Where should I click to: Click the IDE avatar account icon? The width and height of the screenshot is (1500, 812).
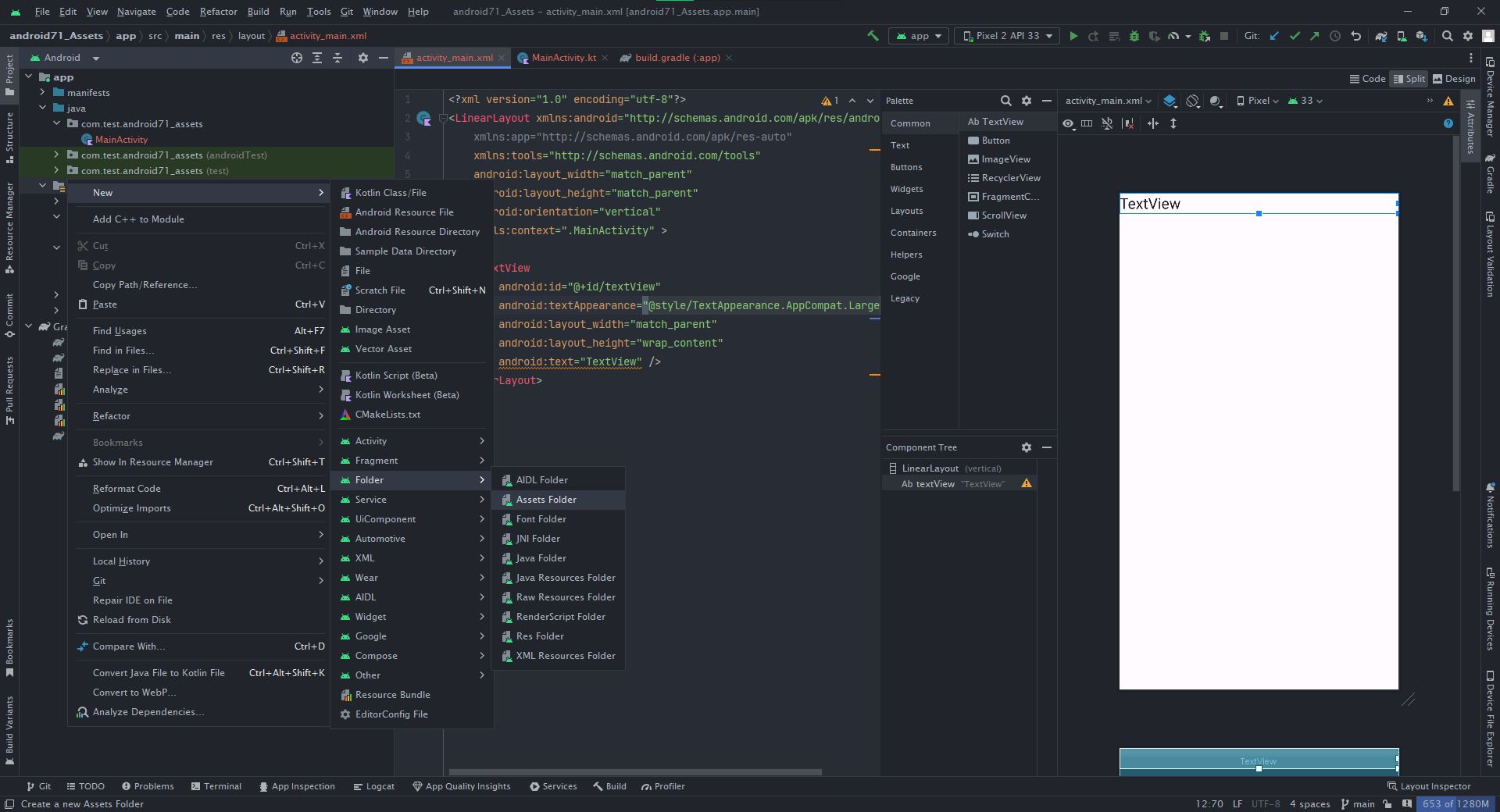(1488, 36)
